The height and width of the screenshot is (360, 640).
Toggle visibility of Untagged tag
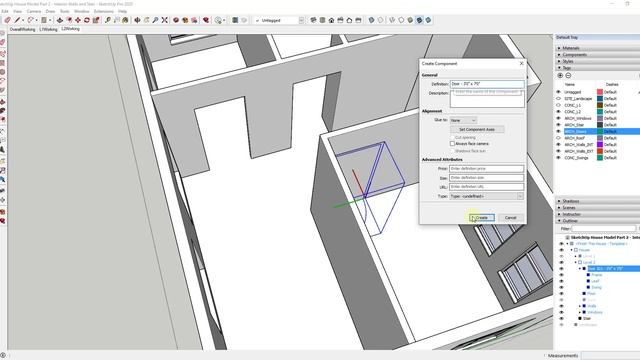[x=558, y=92]
